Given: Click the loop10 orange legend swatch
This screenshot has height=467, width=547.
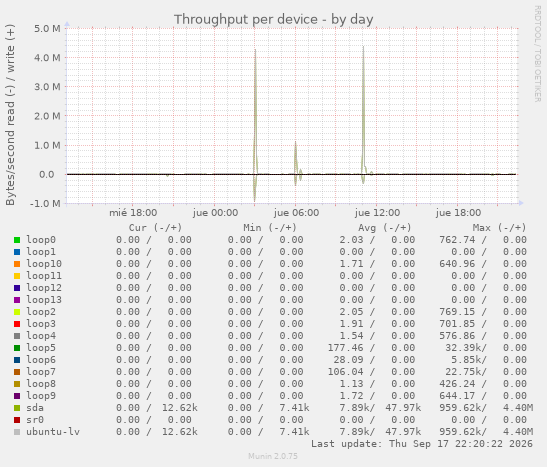Looking at the screenshot, I should pyautogui.click(x=17, y=264).
